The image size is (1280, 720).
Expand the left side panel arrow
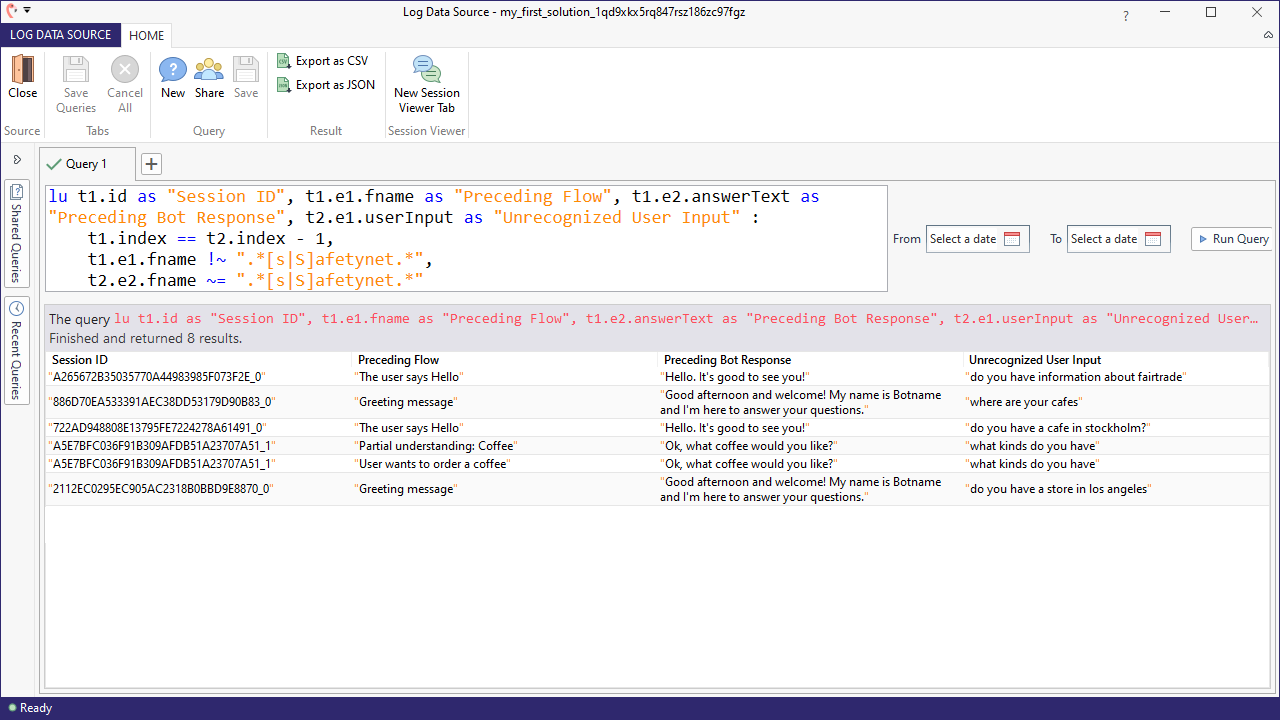pyautogui.click(x=17, y=160)
